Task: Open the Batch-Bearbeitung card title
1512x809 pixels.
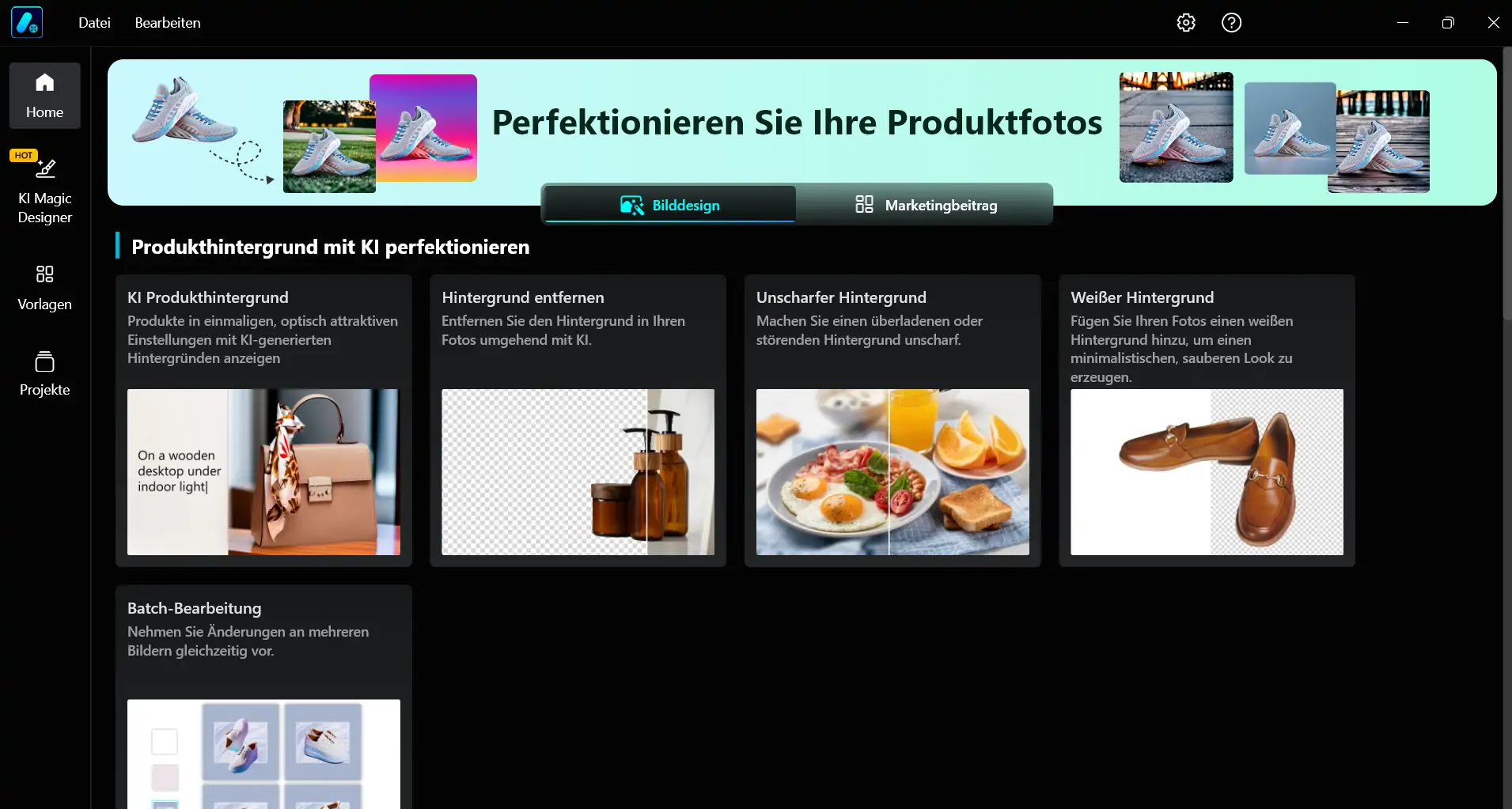Action: [x=195, y=608]
